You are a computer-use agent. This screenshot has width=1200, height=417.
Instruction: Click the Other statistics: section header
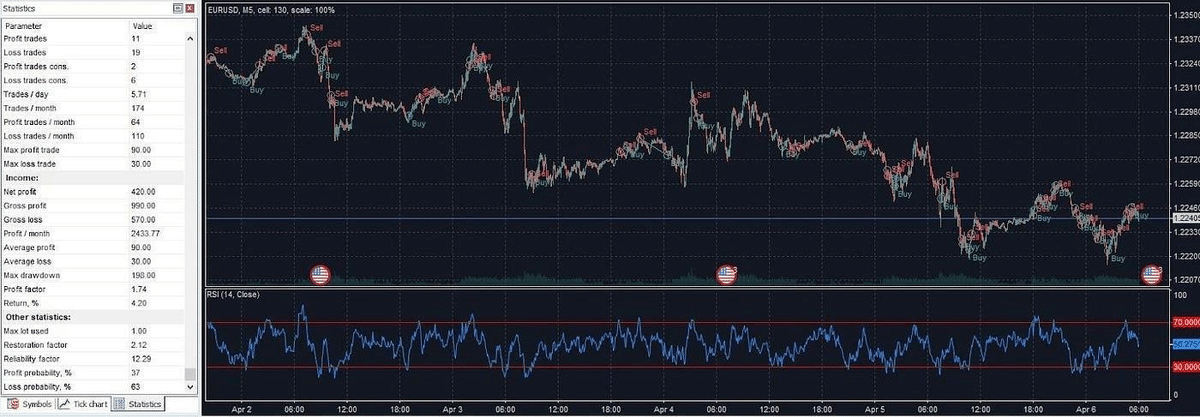pos(93,317)
